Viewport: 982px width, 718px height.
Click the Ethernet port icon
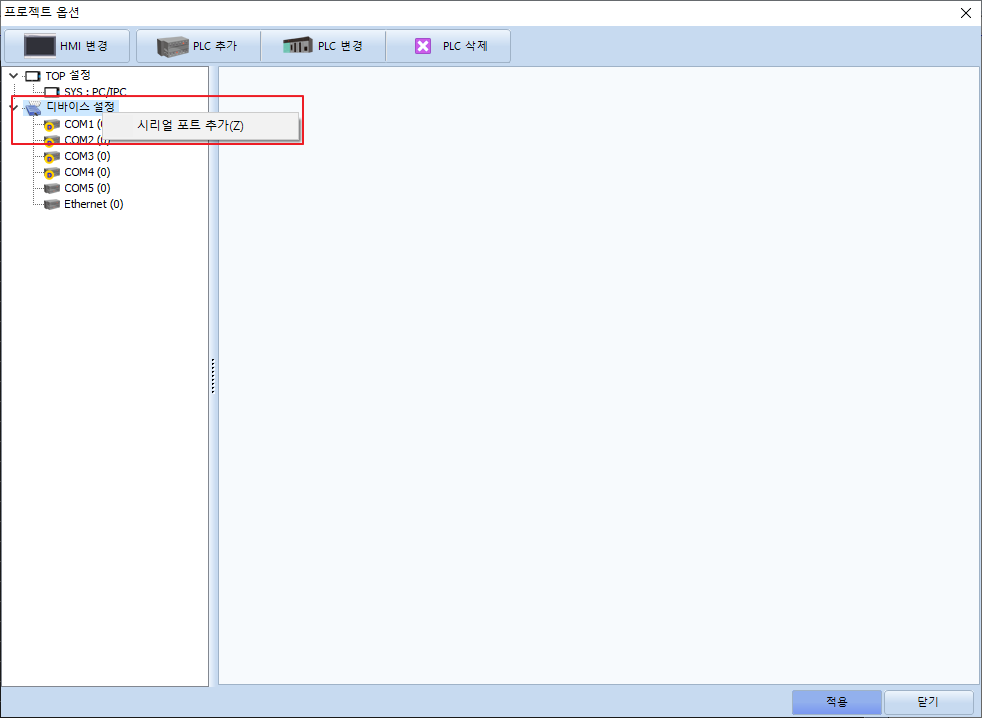pos(51,204)
